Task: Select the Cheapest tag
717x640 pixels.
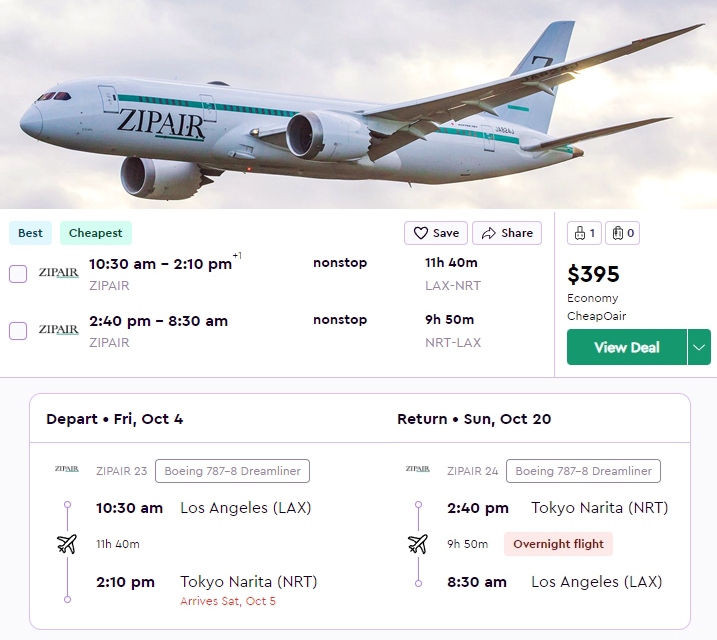Action: click(x=96, y=233)
